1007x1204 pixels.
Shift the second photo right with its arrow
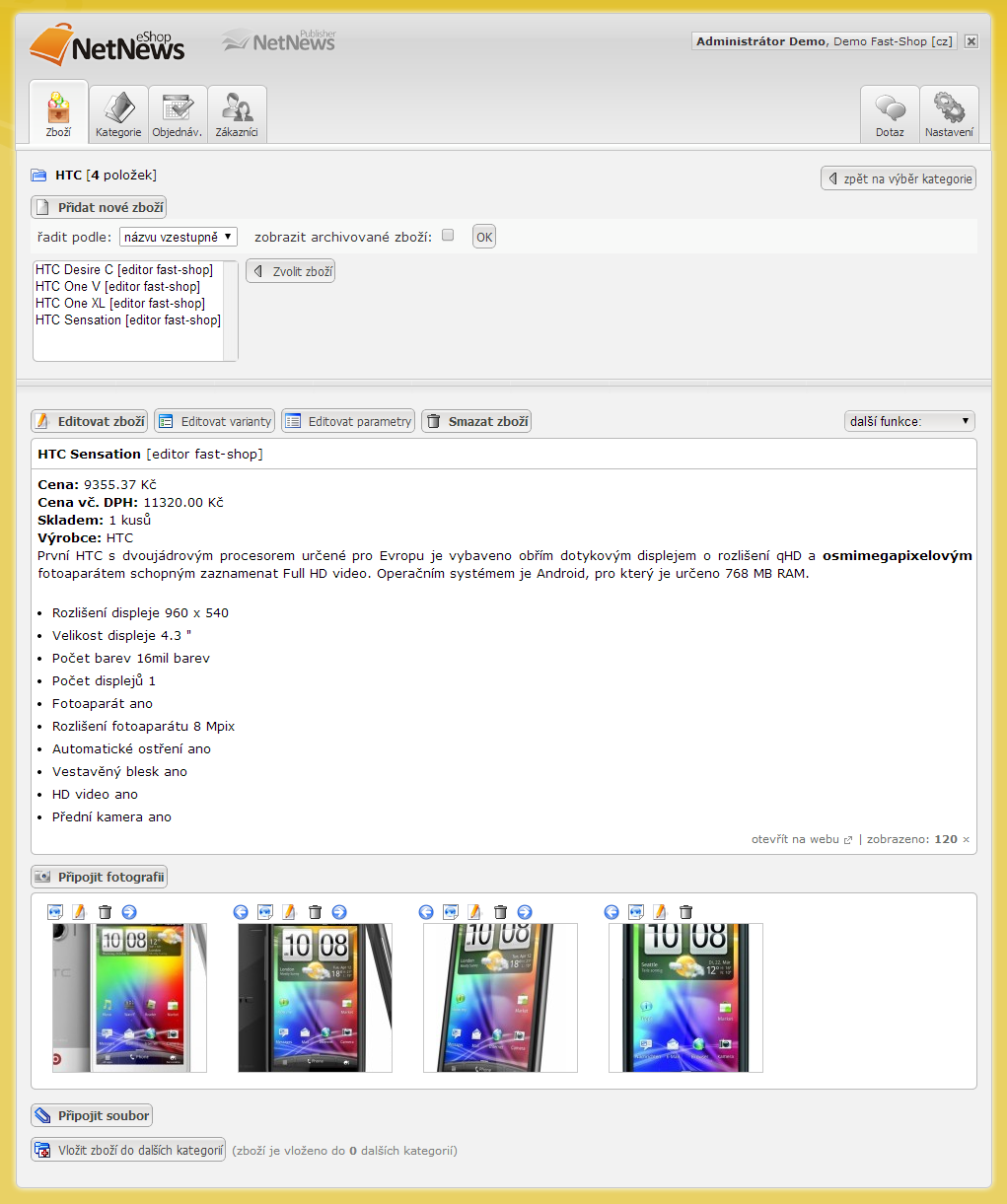tap(339, 912)
